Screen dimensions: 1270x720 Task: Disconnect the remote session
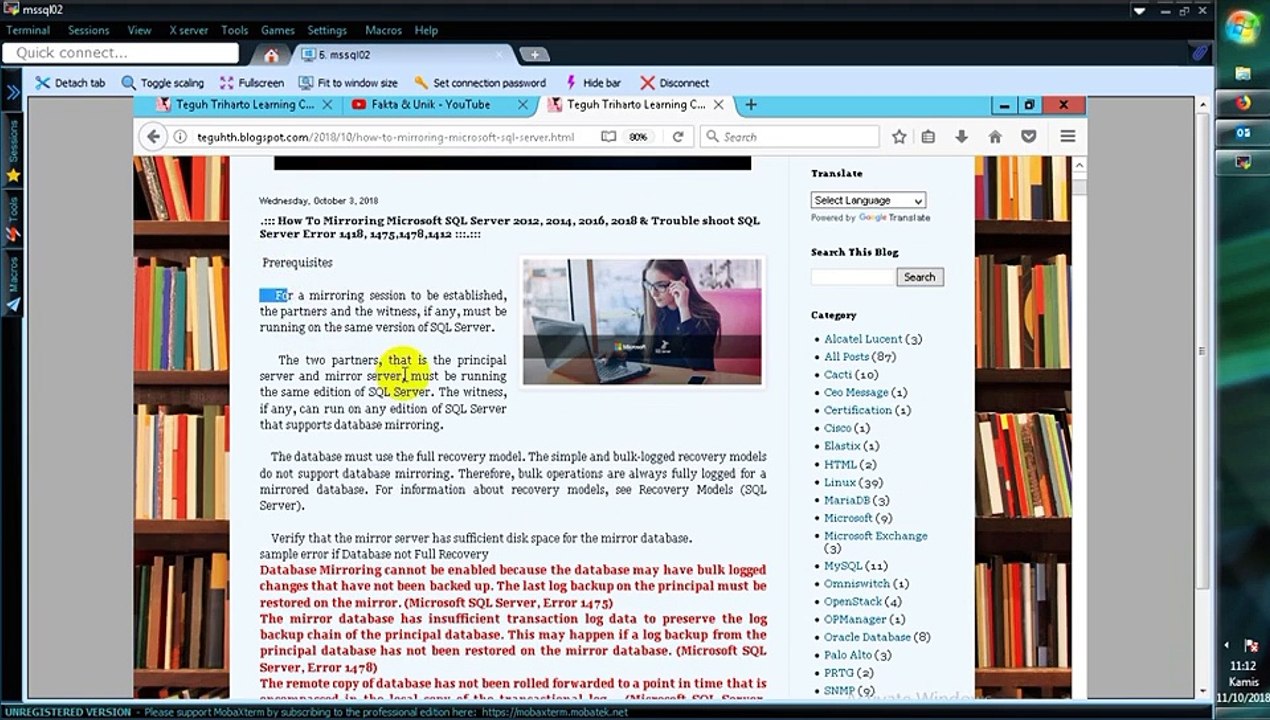(x=675, y=83)
